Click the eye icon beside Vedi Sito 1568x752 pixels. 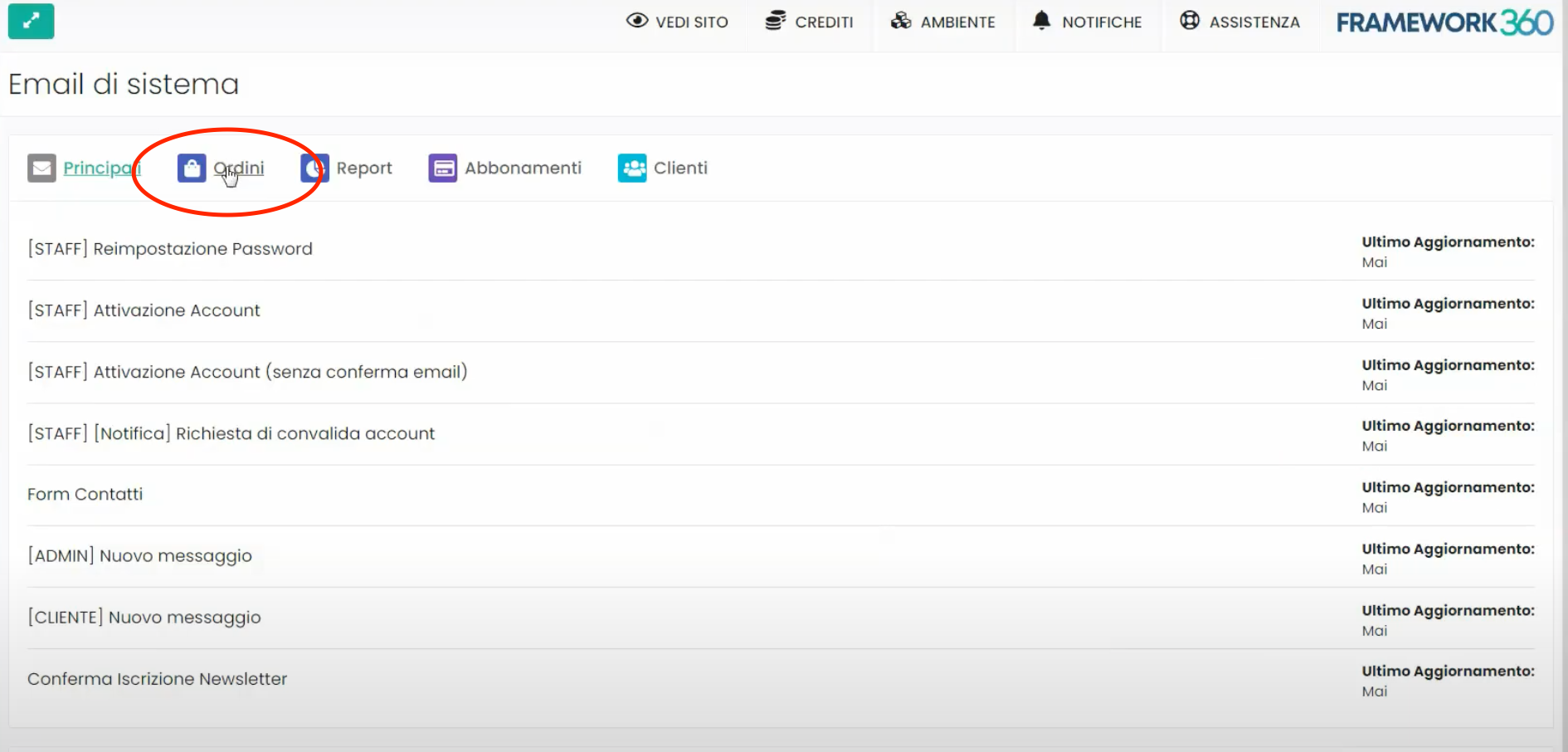636,21
